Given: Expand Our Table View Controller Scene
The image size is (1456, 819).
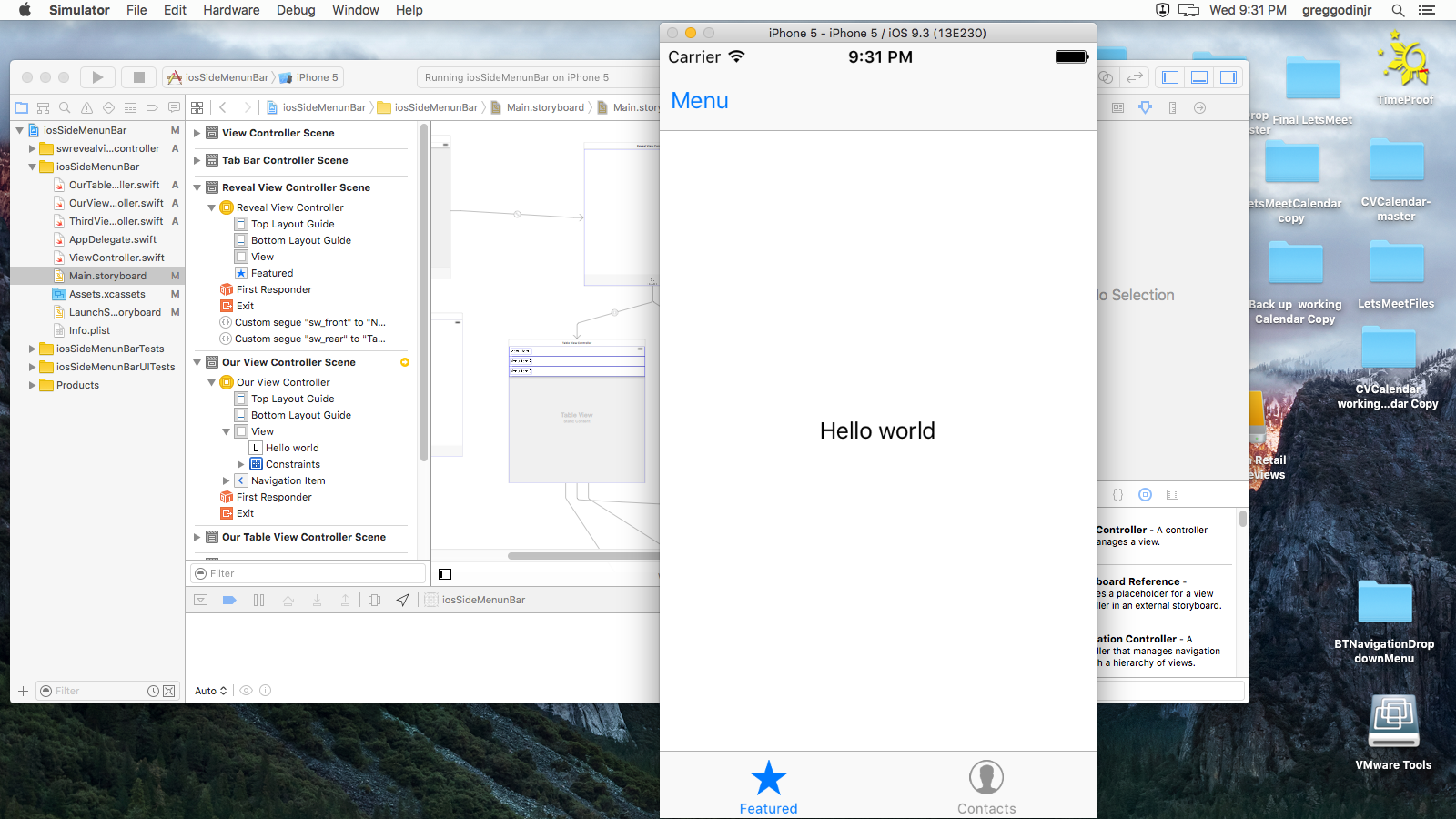Looking at the screenshot, I should tap(197, 537).
